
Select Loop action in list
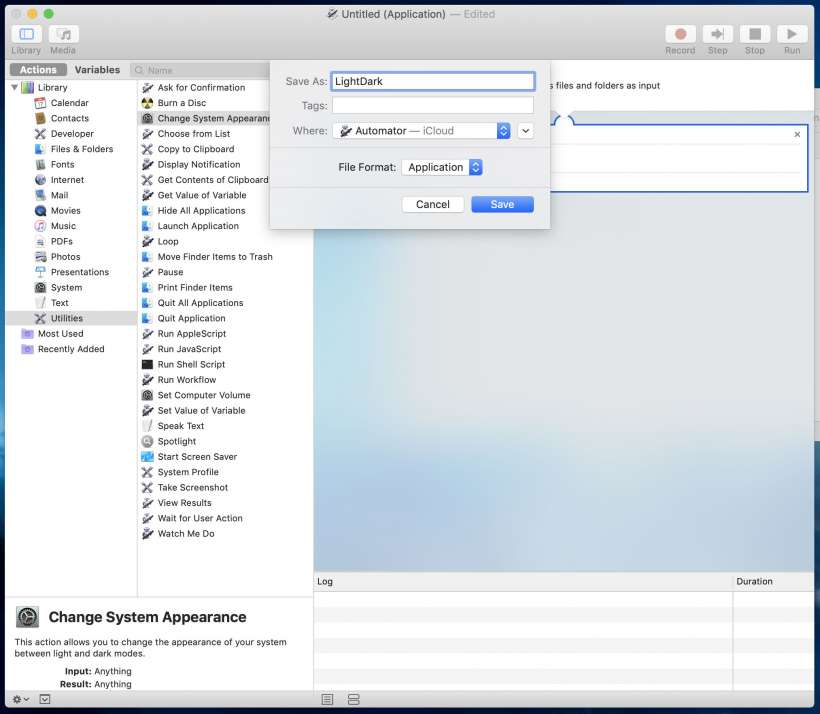(168, 242)
